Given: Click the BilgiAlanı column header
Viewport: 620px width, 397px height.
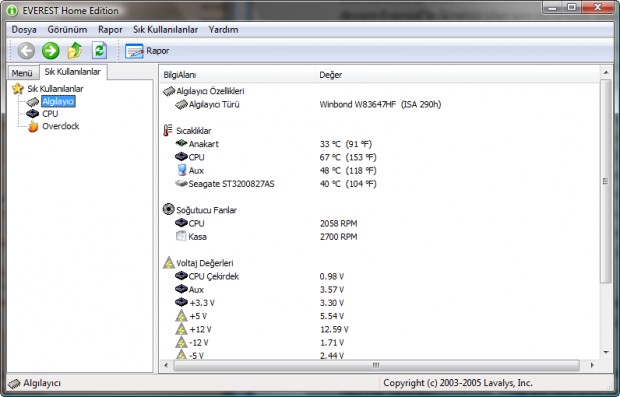Looking at the screenshot, I should pos(238,75).
